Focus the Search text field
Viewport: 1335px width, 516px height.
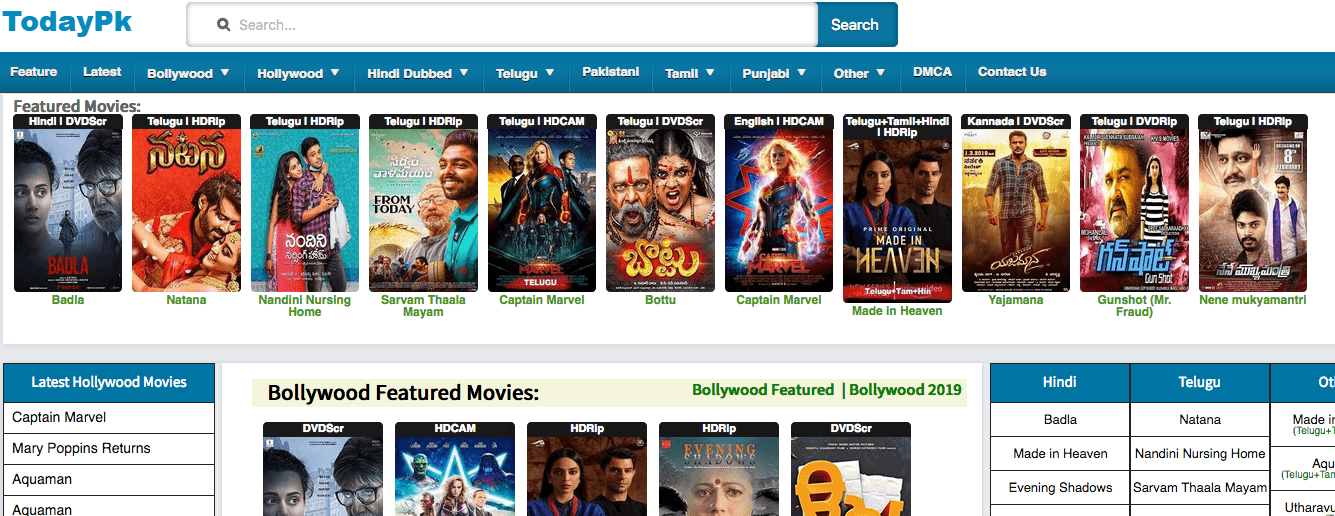pyautogui.click(x=502, y=25)
